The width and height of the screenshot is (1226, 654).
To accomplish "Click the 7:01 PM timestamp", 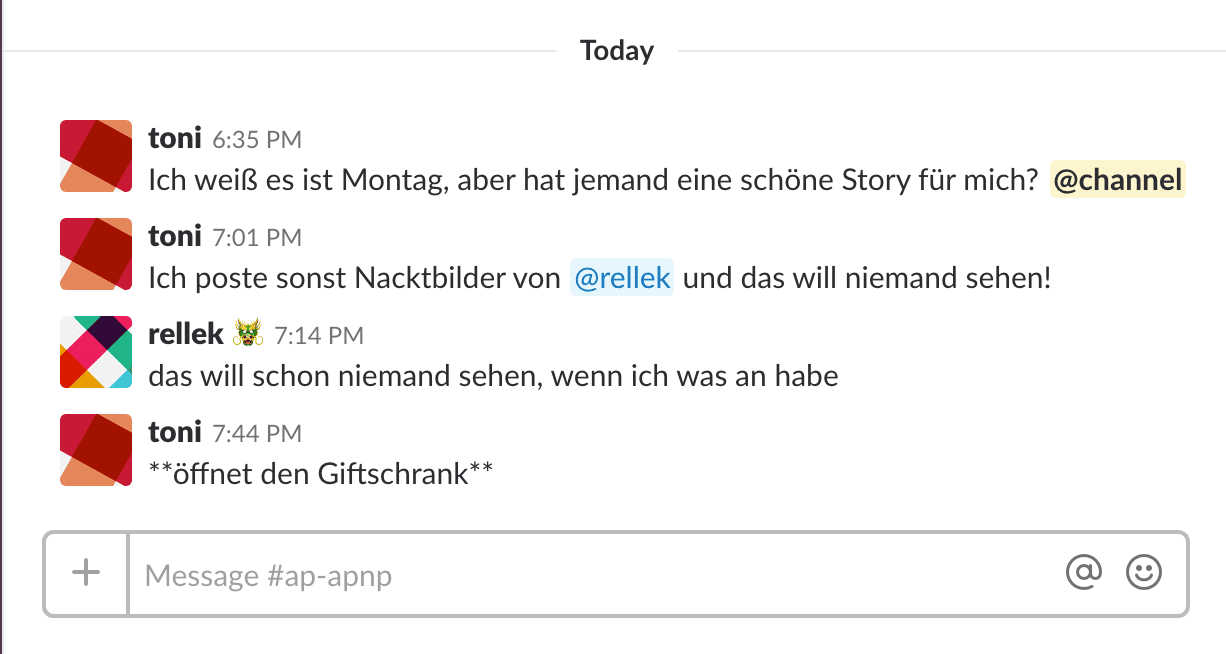I will coord(257,237).
